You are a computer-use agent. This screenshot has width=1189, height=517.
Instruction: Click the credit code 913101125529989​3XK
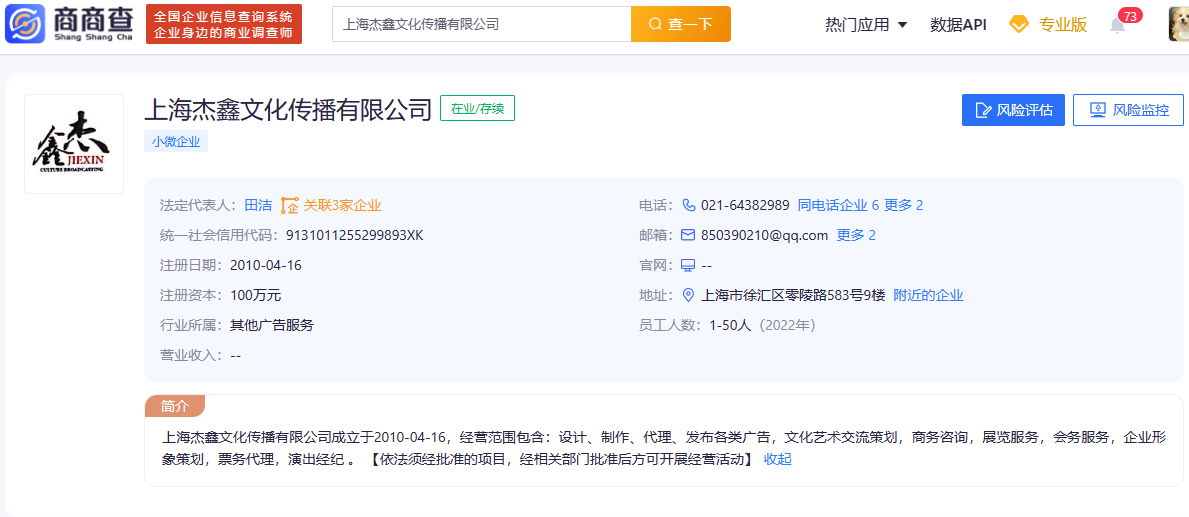tap(355, 235)
